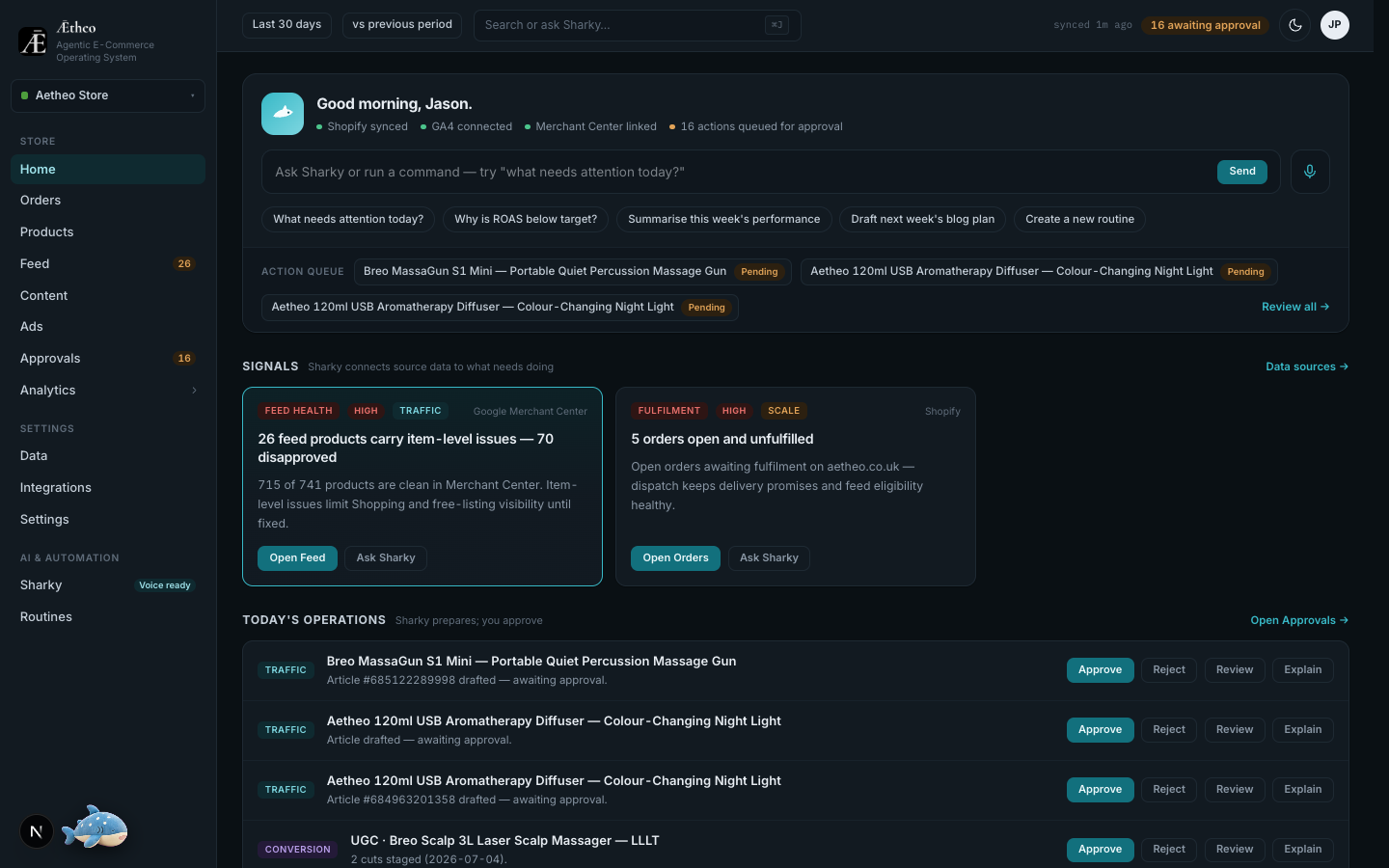Click the 'Merchant Center linked' status indicator

(590, 126)
